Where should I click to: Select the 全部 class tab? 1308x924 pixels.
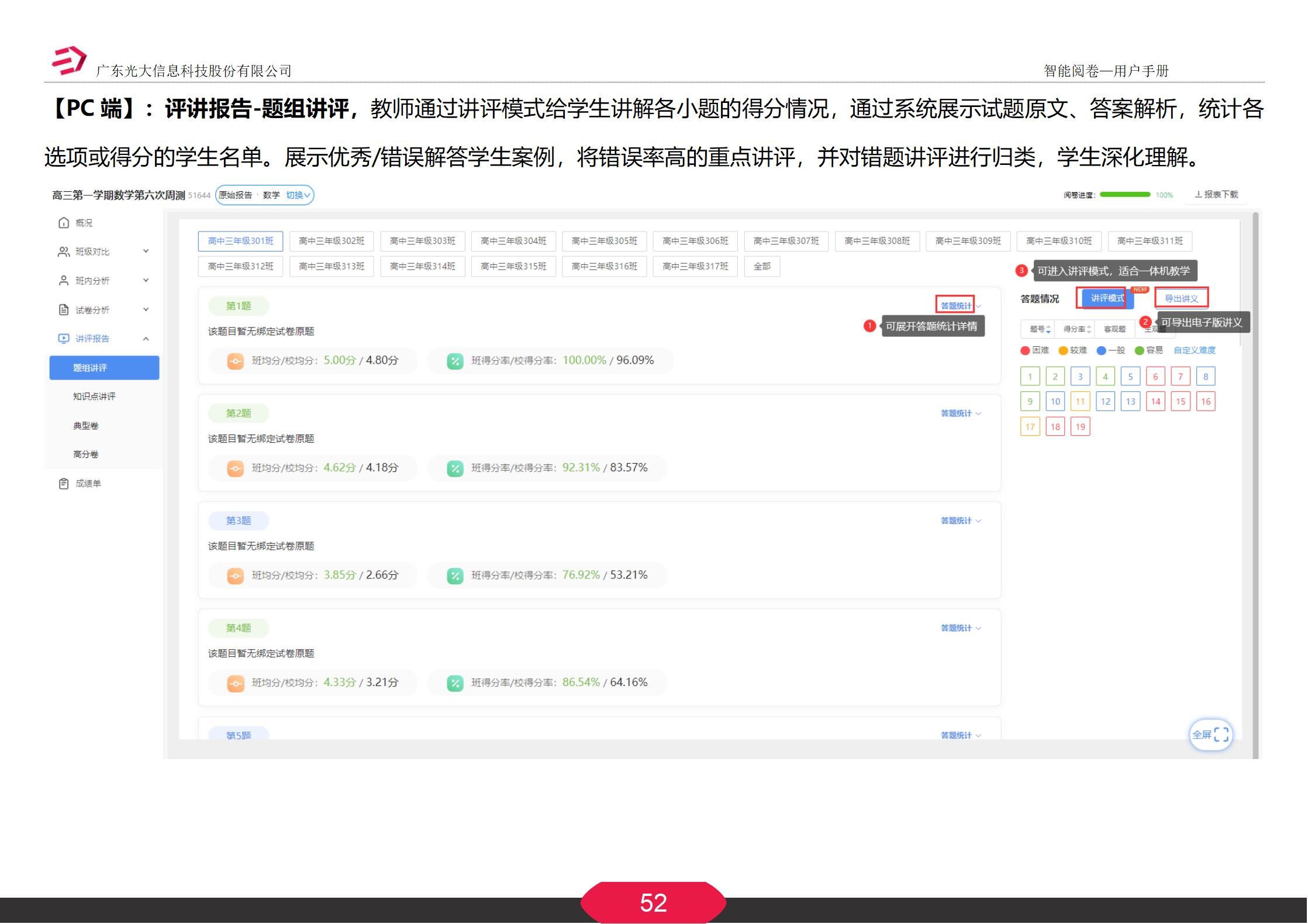tap(763, 266)
